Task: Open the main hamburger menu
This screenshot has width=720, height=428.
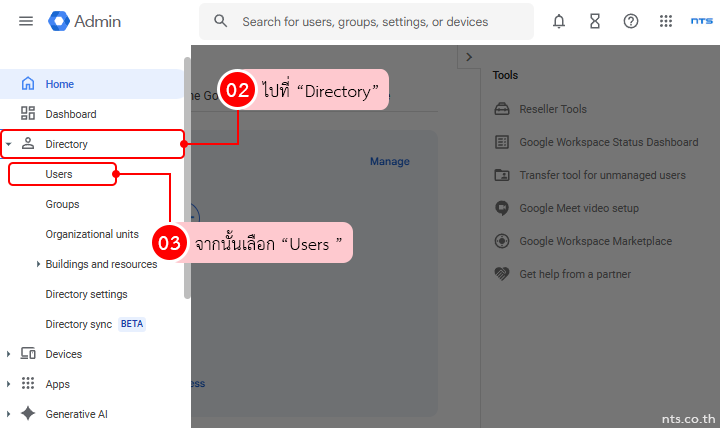Action: (x=26, y=21)
